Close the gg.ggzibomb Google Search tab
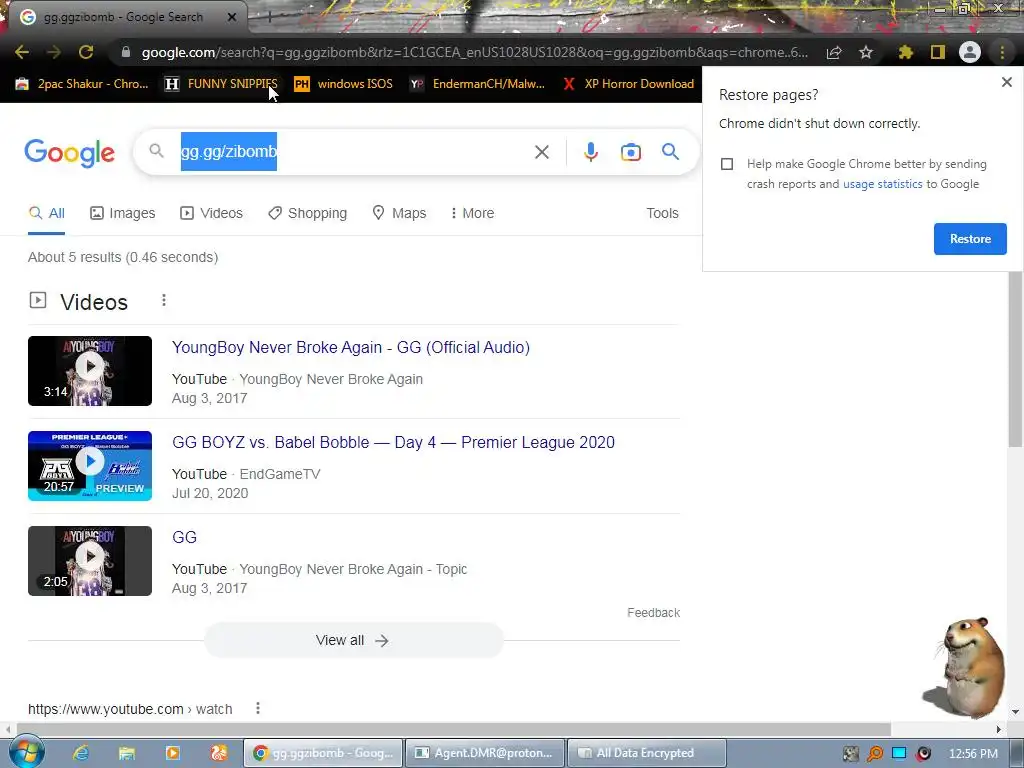1024x768 pixels. [232, 17]
